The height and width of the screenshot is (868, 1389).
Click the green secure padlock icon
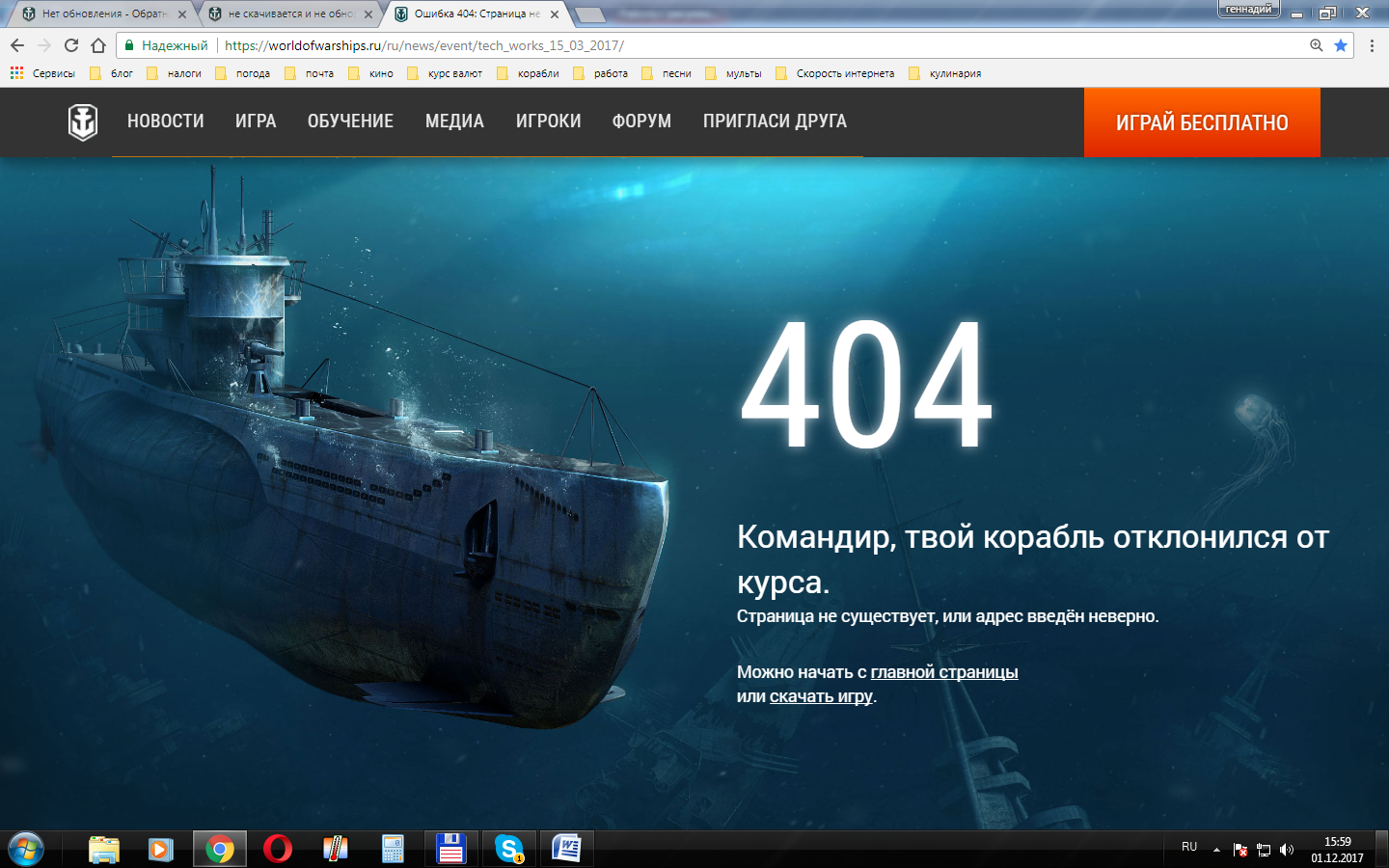(x=130, y=45)
